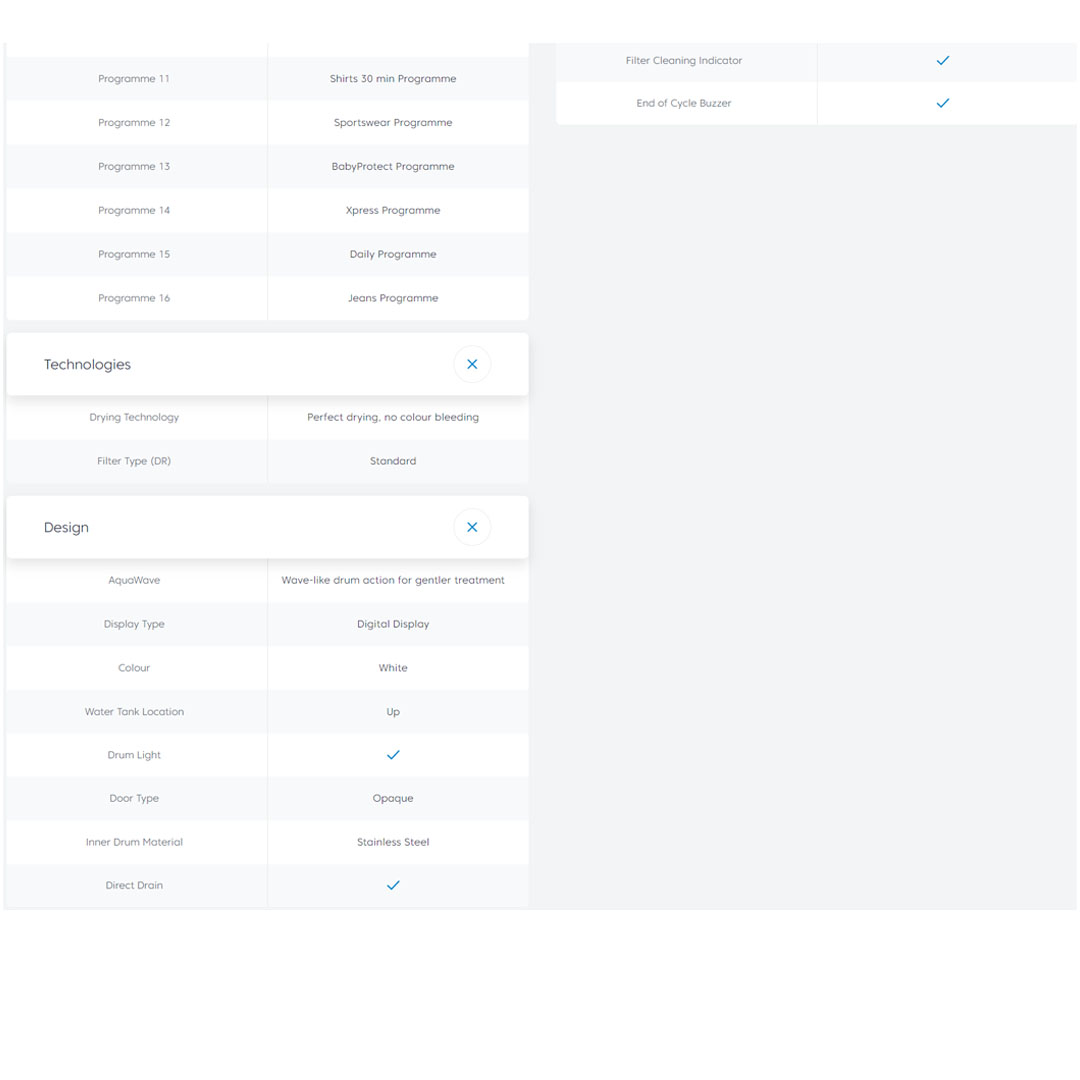
Task: Click the BabyProtect Programme entry
Action: click(393, 167)
